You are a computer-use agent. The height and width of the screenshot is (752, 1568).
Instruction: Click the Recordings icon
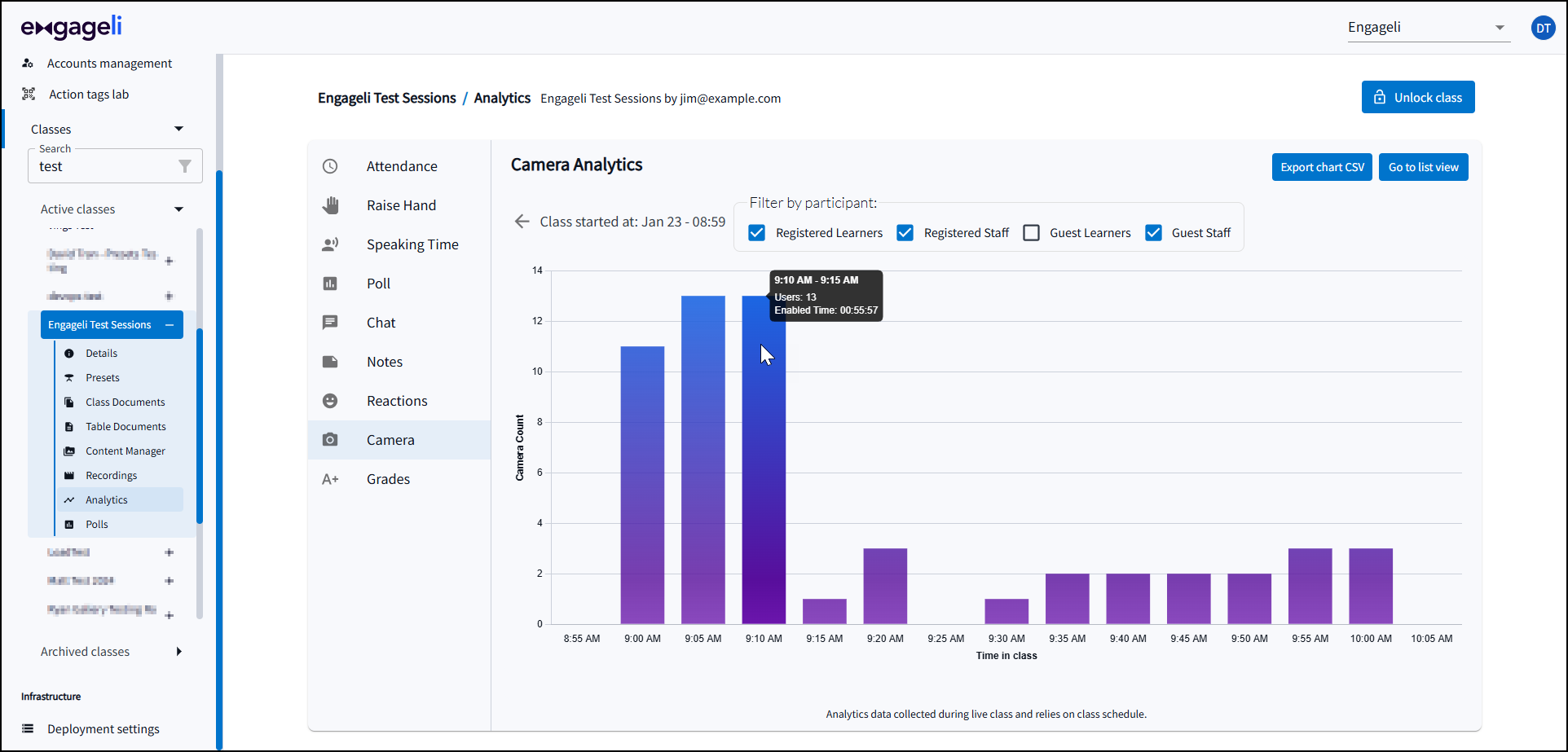pos(69,476)
